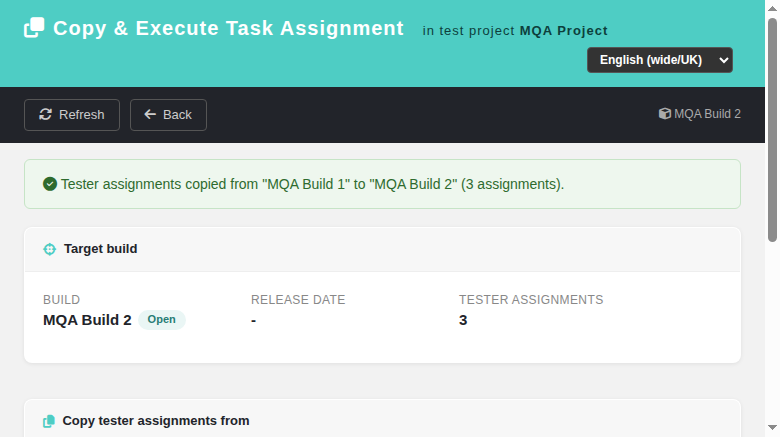
Task: Click the MQA Build 2 box icon
Action: click(665, 114)
